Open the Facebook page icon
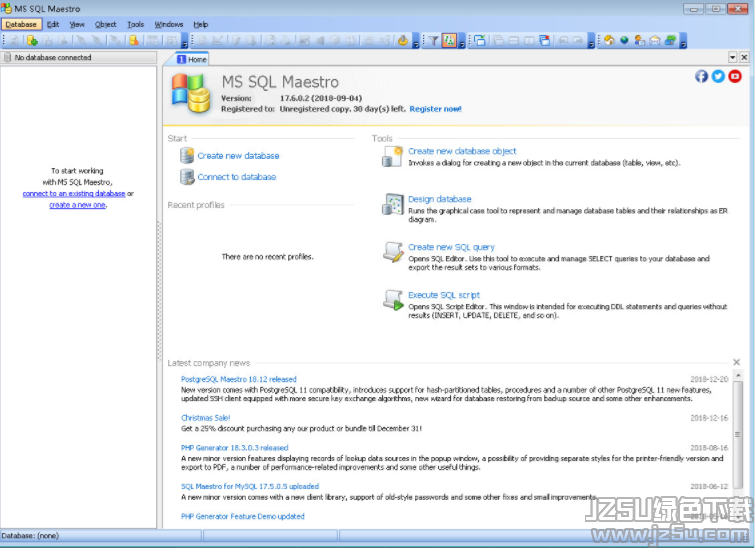755x548 pixels. click(x=701, y=76)
